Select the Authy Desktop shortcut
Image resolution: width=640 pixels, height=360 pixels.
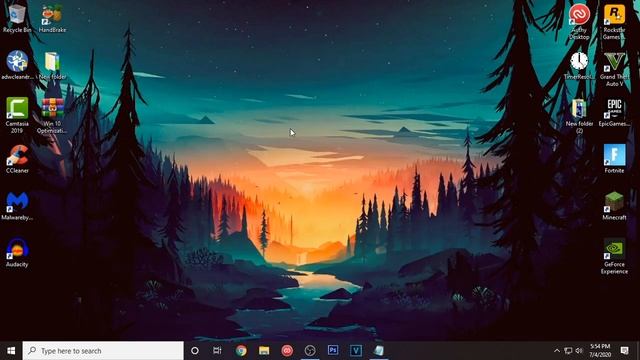[x=579, y=22]
